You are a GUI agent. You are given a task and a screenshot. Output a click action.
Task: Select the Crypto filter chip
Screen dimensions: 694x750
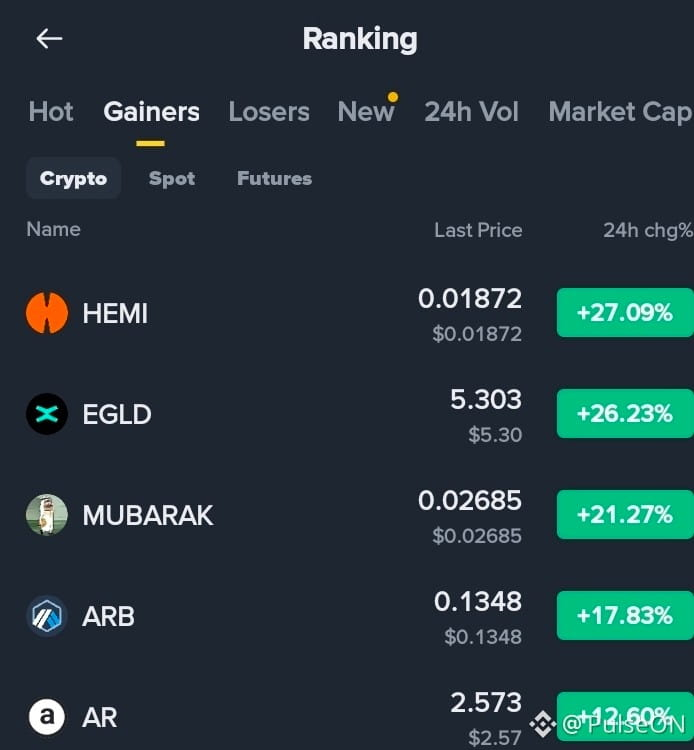73,178
